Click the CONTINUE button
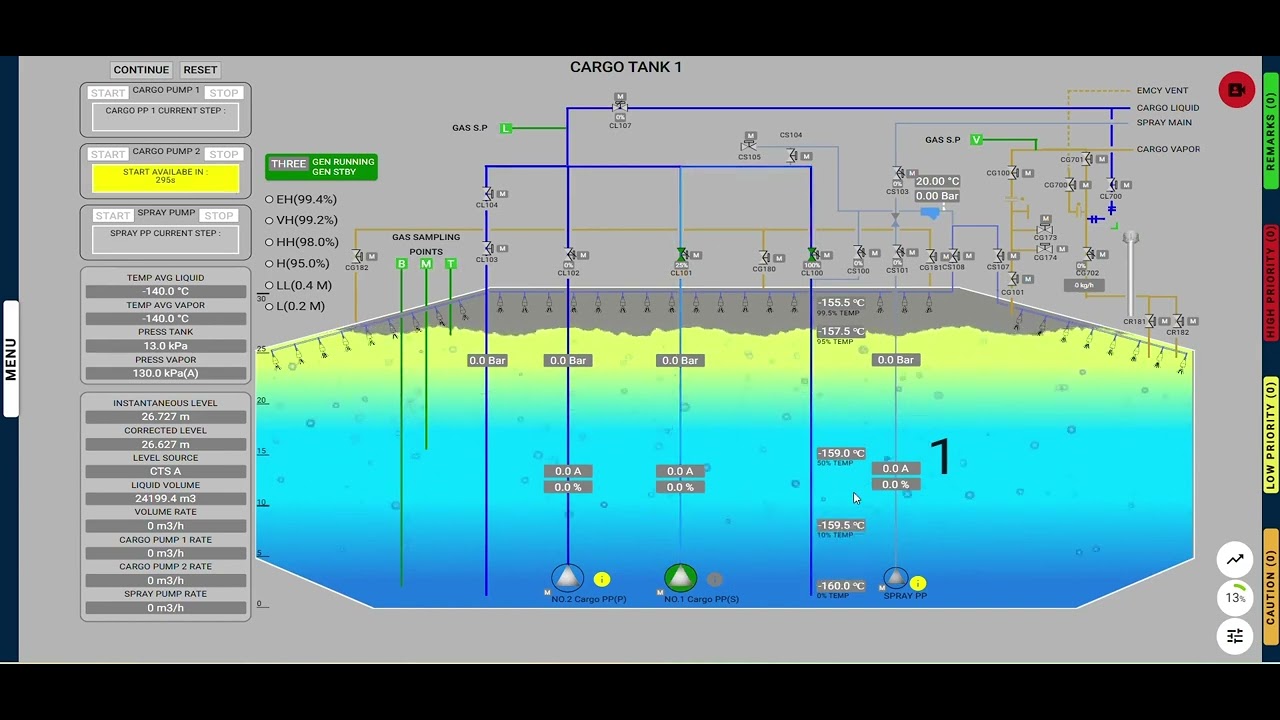1280x720 pixels. (x=141, y=70)
